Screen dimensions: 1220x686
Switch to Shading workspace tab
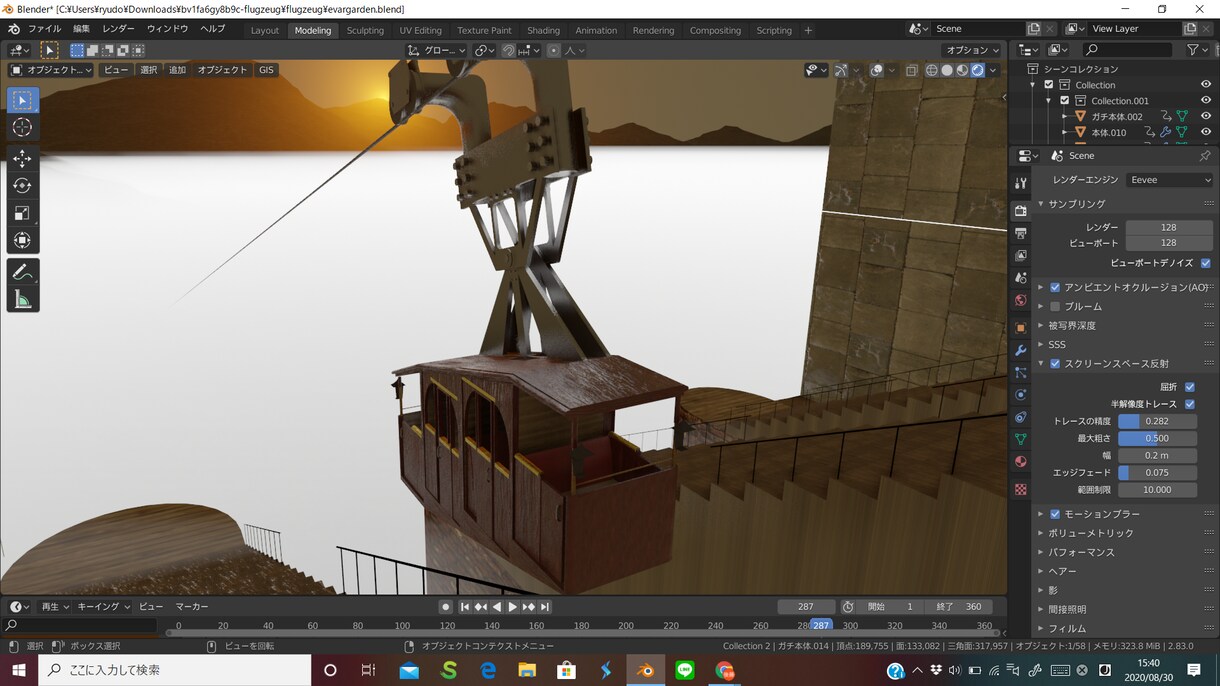pyautogui.click(x=543, y=30)
